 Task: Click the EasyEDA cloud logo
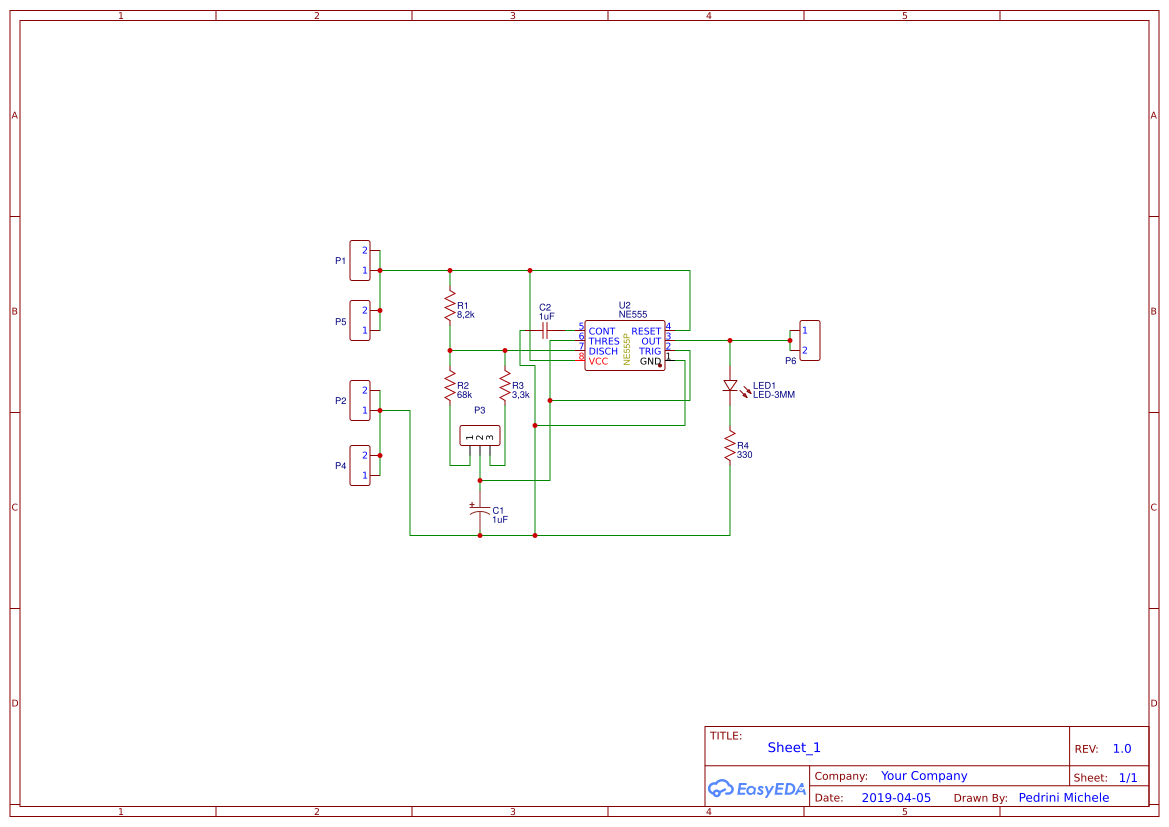(x=755, y=789)
